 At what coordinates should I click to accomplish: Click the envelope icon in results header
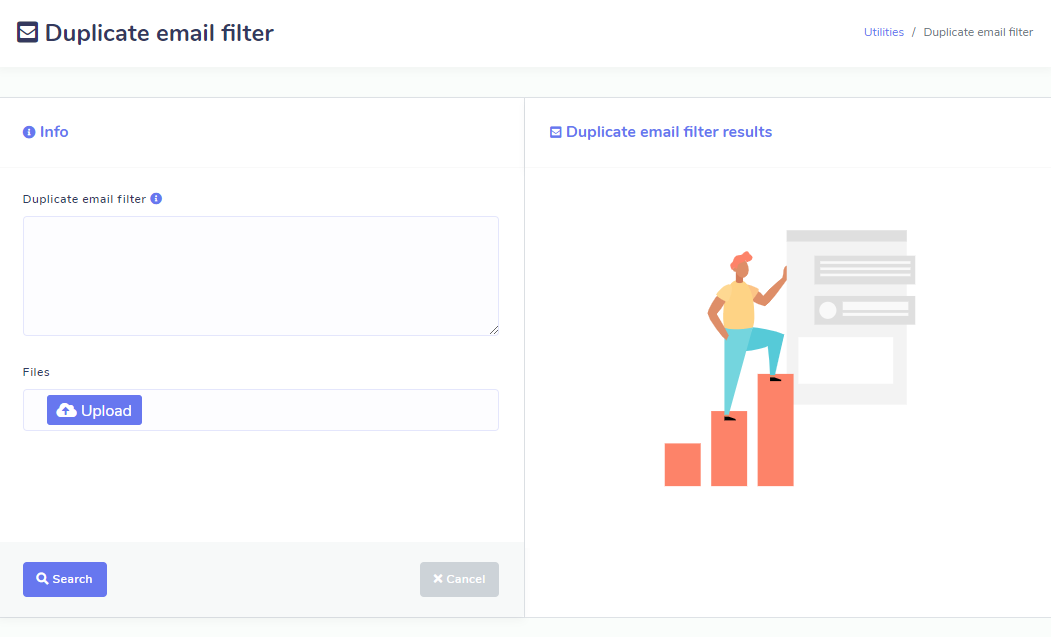coord(556,132)
